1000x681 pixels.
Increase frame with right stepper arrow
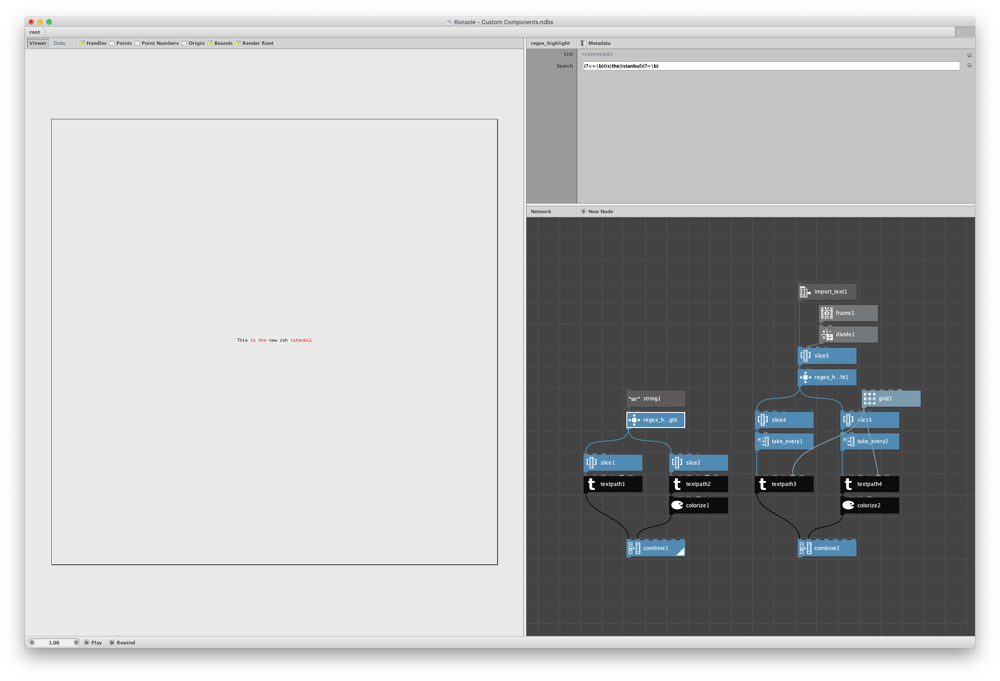pos(76,643)
